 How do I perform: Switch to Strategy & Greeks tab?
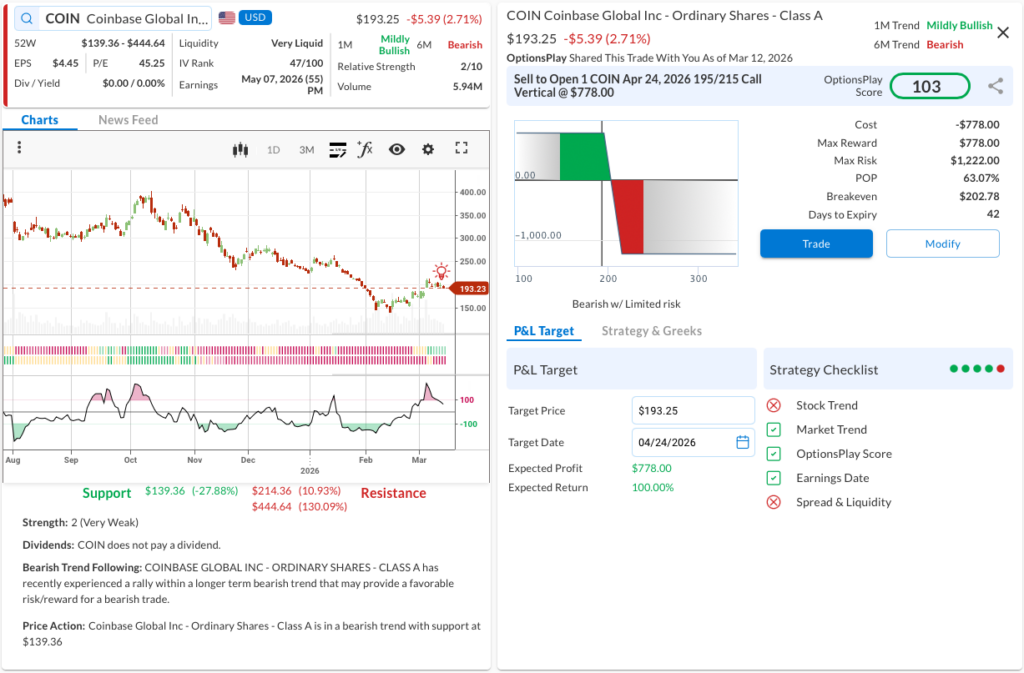coord(651,331)
